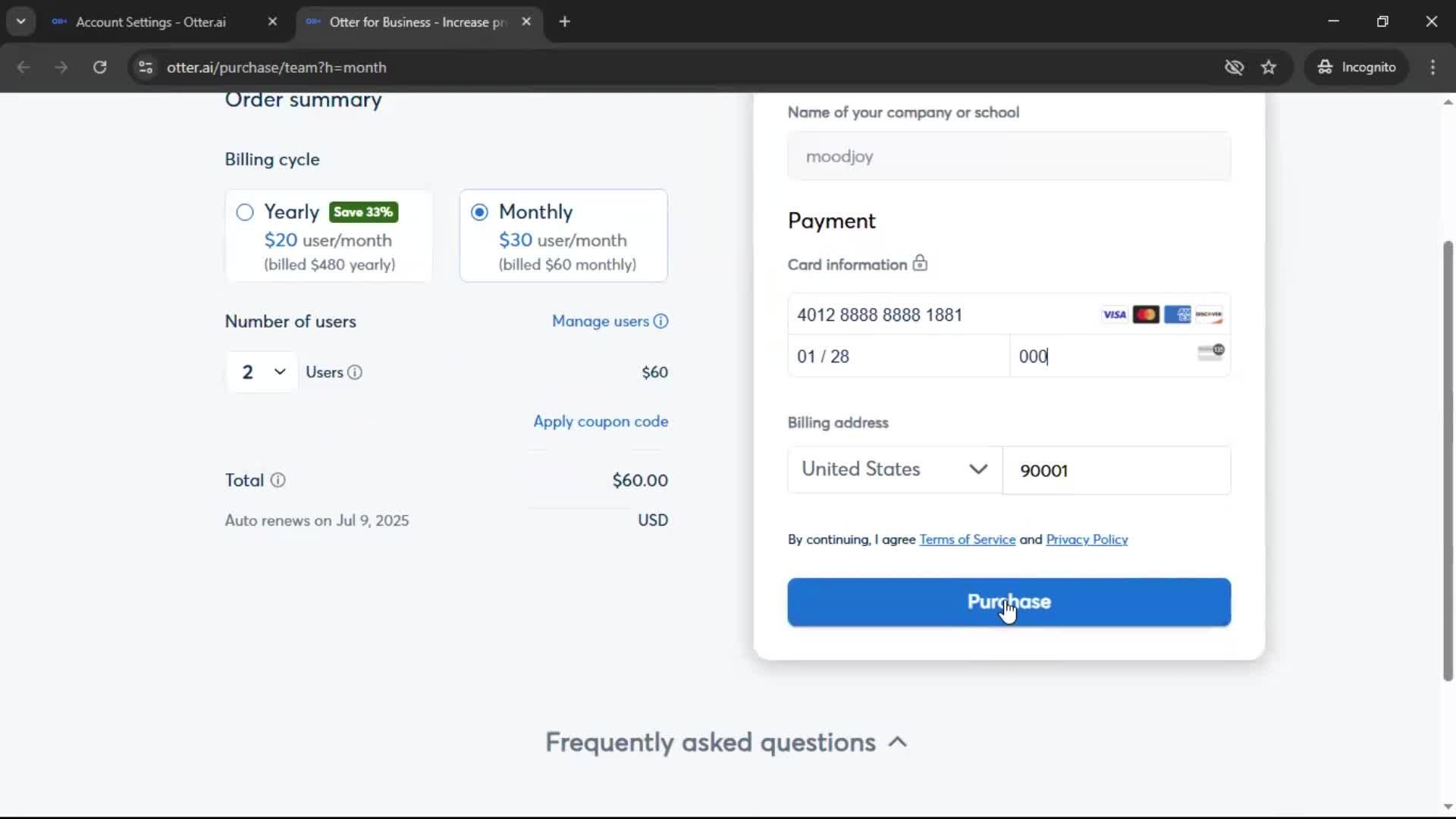Open the Terms of Service link
Image resolution: width=1456 pixels, height=819 pixels.
click(x=968, y=540)
